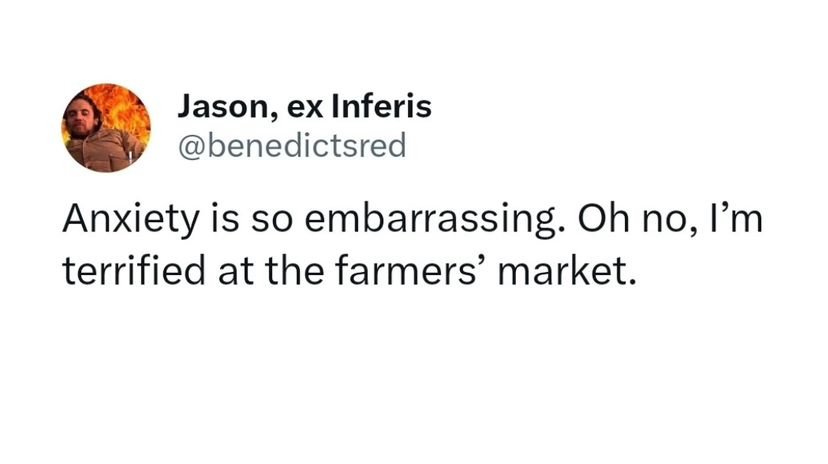Click the man's jacket in avatar
This screenshot has width=828, height=464.
point(105,151)
